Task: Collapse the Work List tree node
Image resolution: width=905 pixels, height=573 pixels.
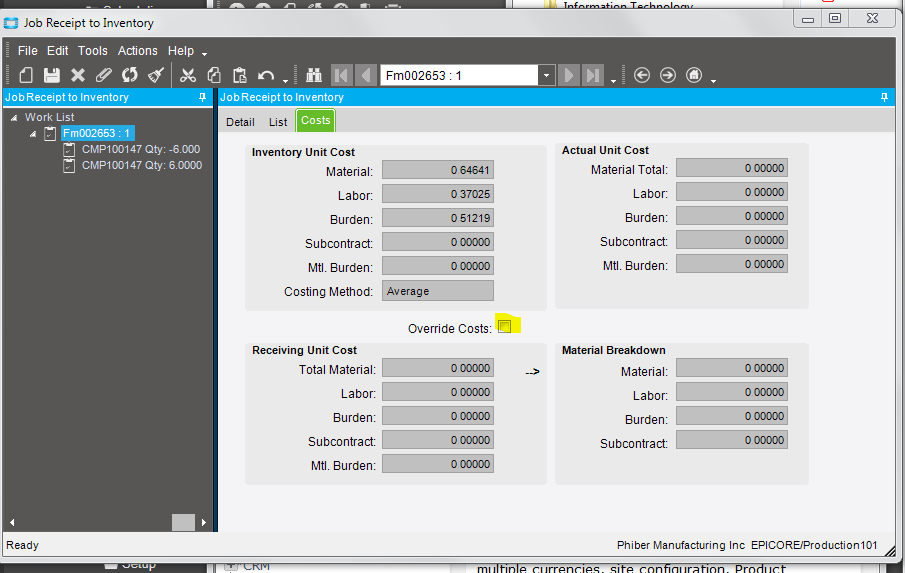Action: [14, 118]
